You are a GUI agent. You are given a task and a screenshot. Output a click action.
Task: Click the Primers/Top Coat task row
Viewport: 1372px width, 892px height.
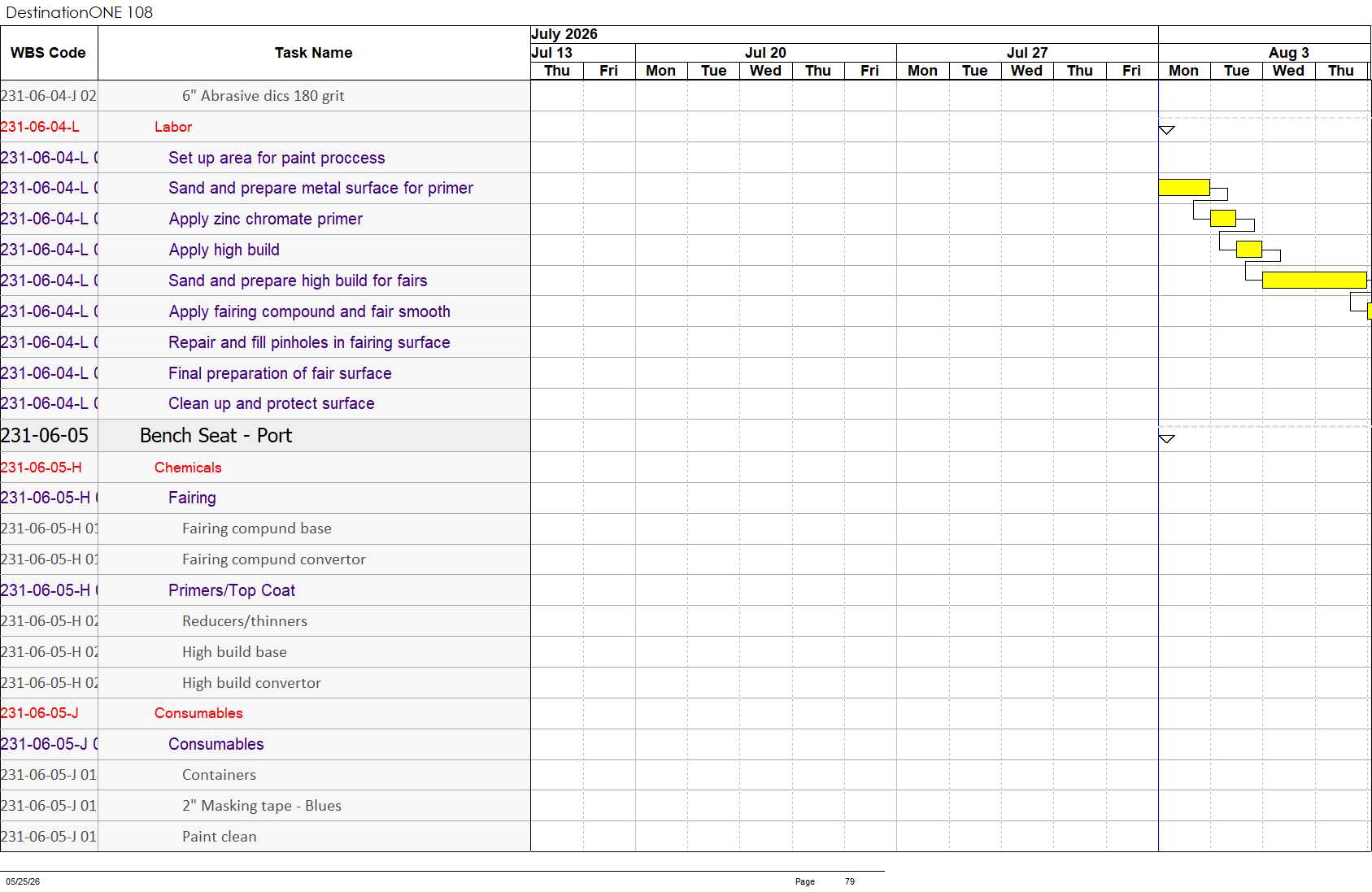265,590
